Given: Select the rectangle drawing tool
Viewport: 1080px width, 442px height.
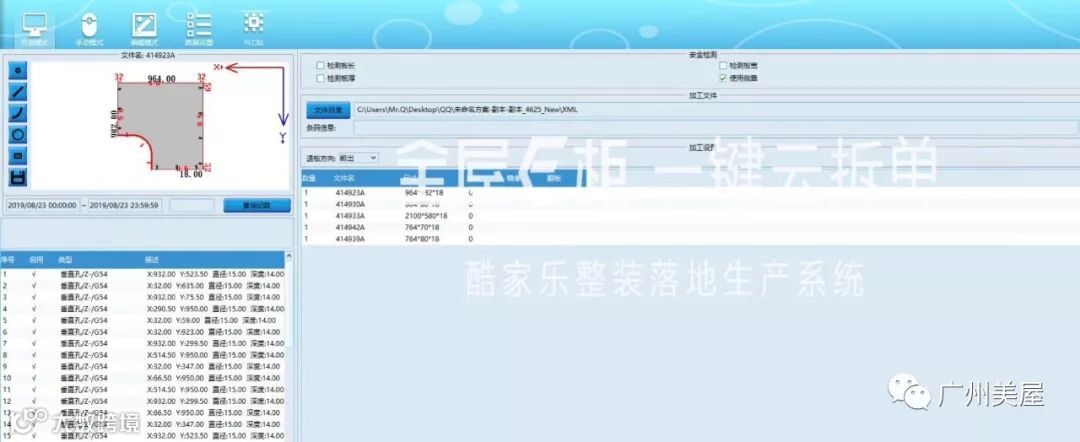Looking at the screenshot, I should point(18,156).
